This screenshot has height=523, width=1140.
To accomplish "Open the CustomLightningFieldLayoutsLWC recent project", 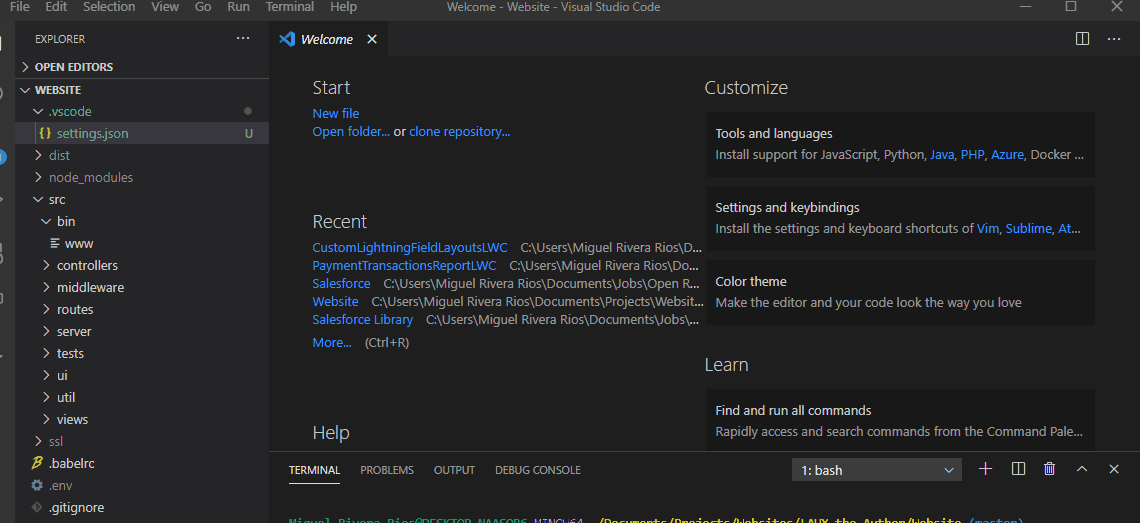I will click(410, 247).
